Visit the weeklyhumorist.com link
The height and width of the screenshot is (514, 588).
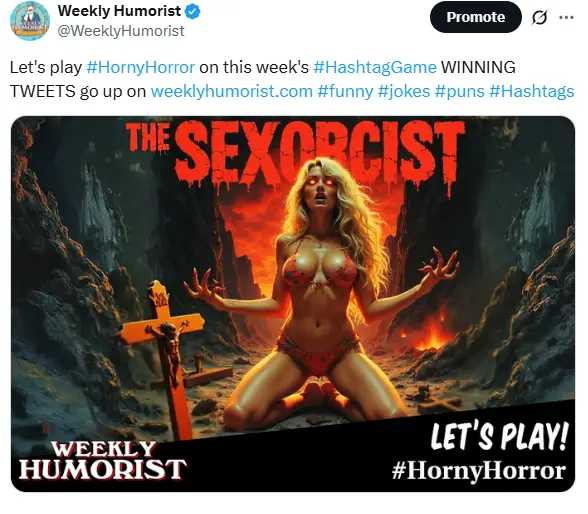(231, 91)
